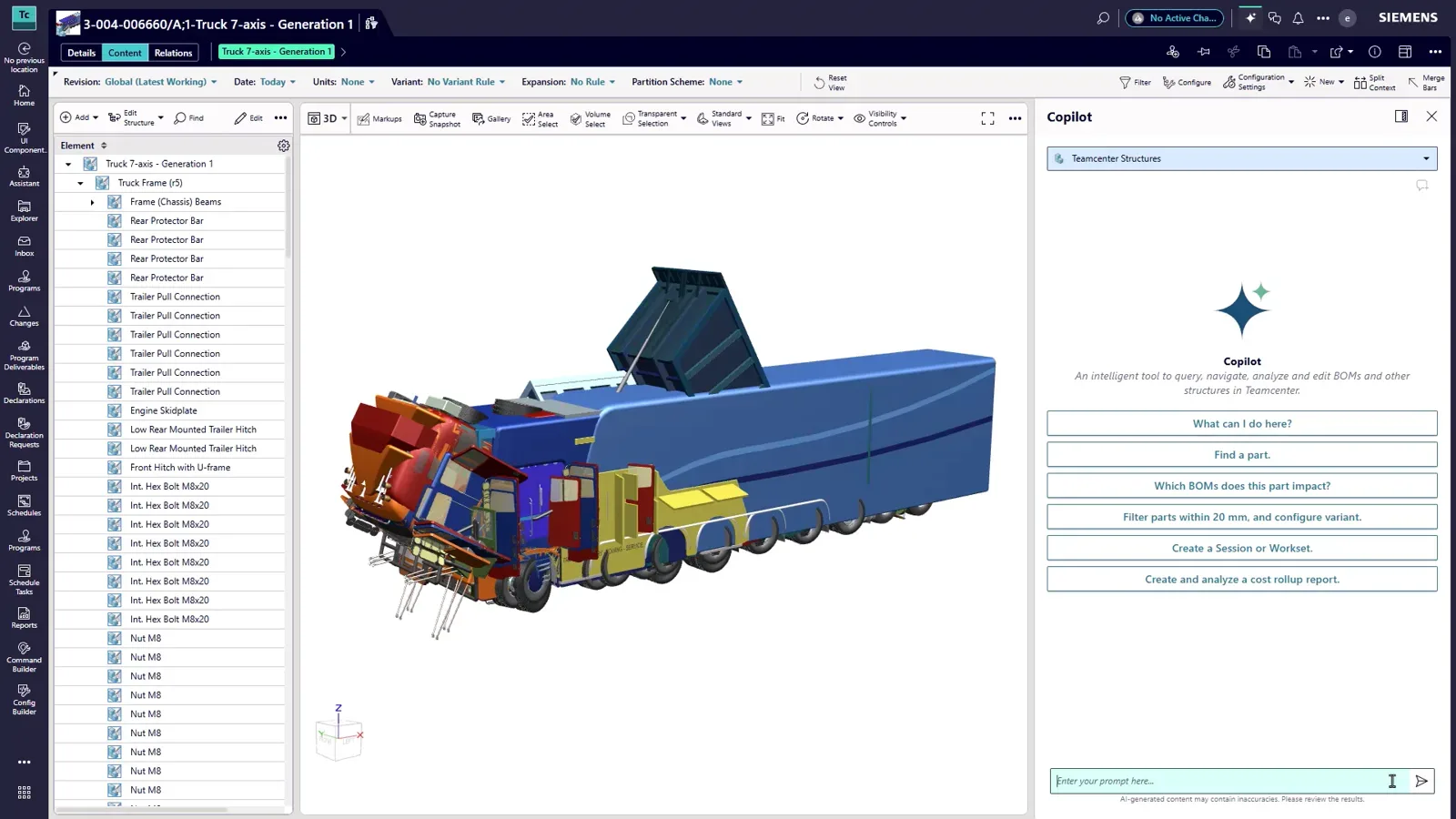Click the Truck 7-axis breadcrumb chip
The height and width of the screenshot is (819, 1456).
pos(276,52)
